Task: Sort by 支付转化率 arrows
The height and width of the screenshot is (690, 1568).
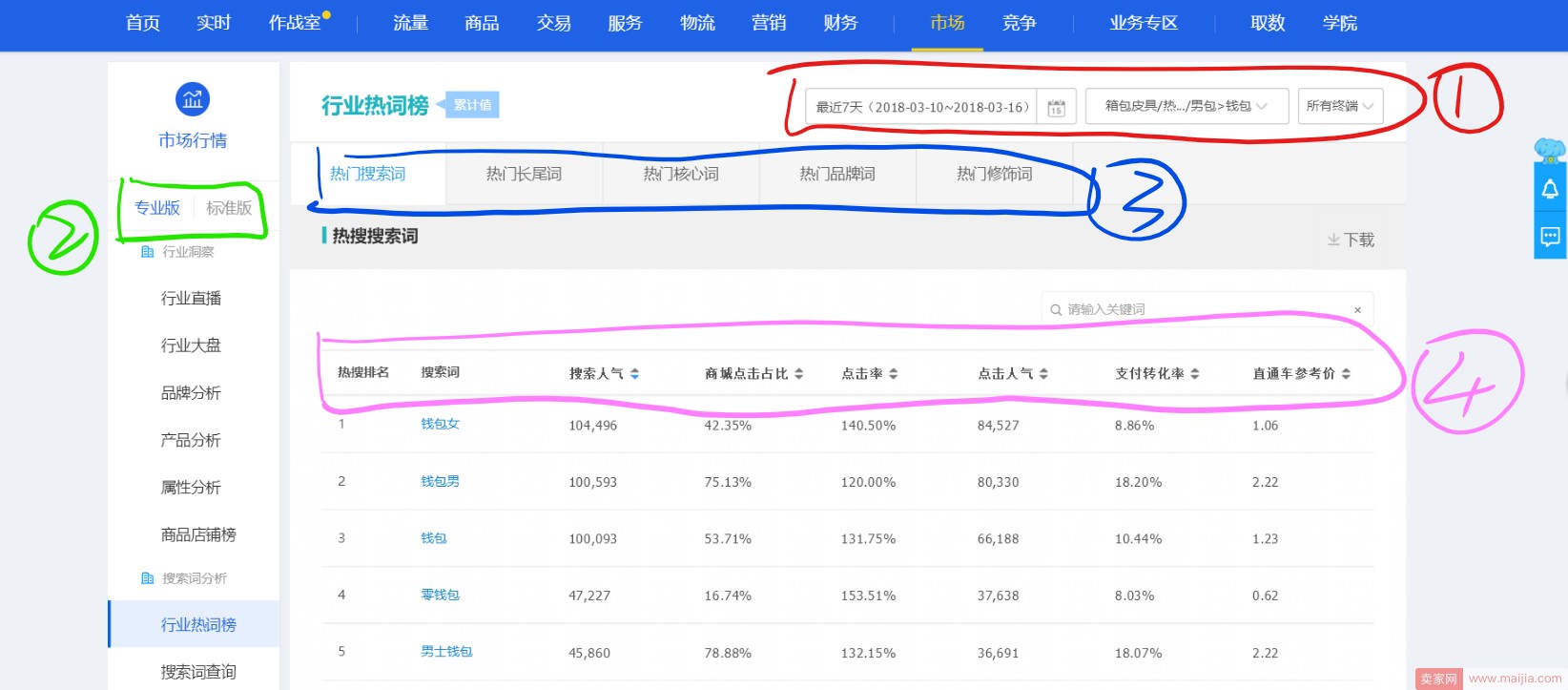Action: point(1195,374)
